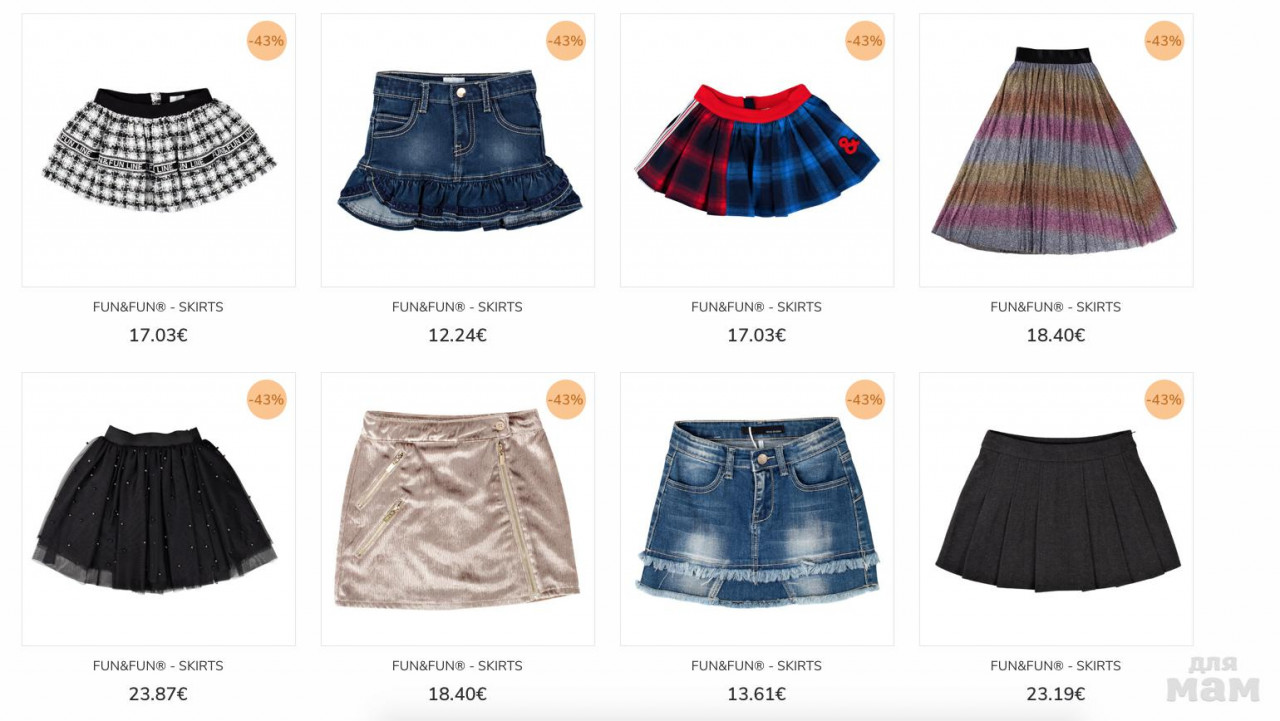Select the dark grey pleated skirt
Viewport: 1280px width, 721px height.
[x=1056, y=509]
